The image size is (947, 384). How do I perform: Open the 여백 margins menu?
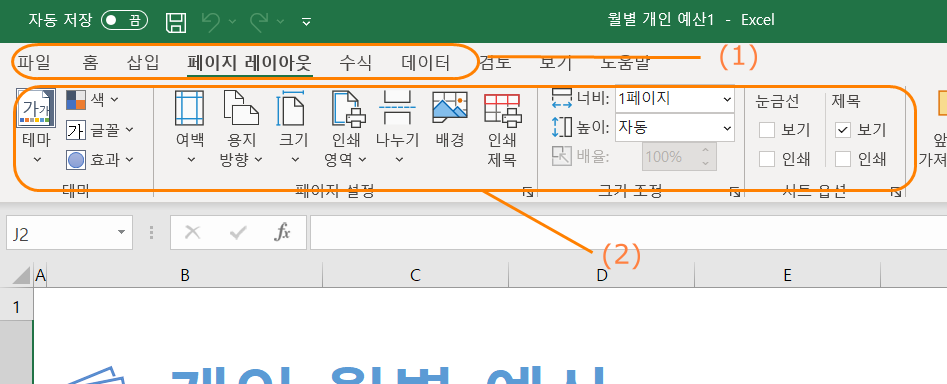pos(190,127)
